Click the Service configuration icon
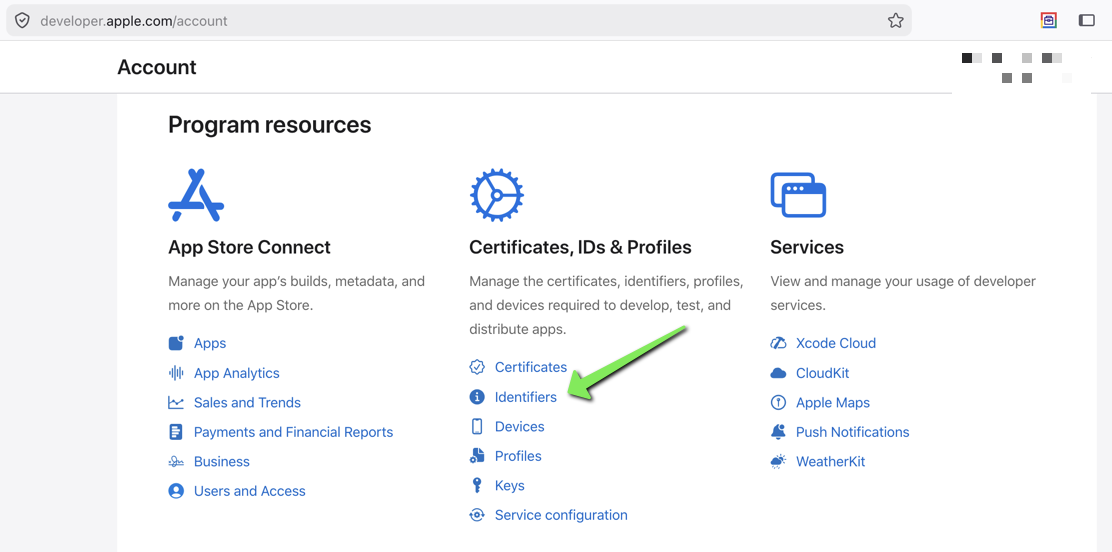This screenshot has height=552, width=1112. point(477,515)
